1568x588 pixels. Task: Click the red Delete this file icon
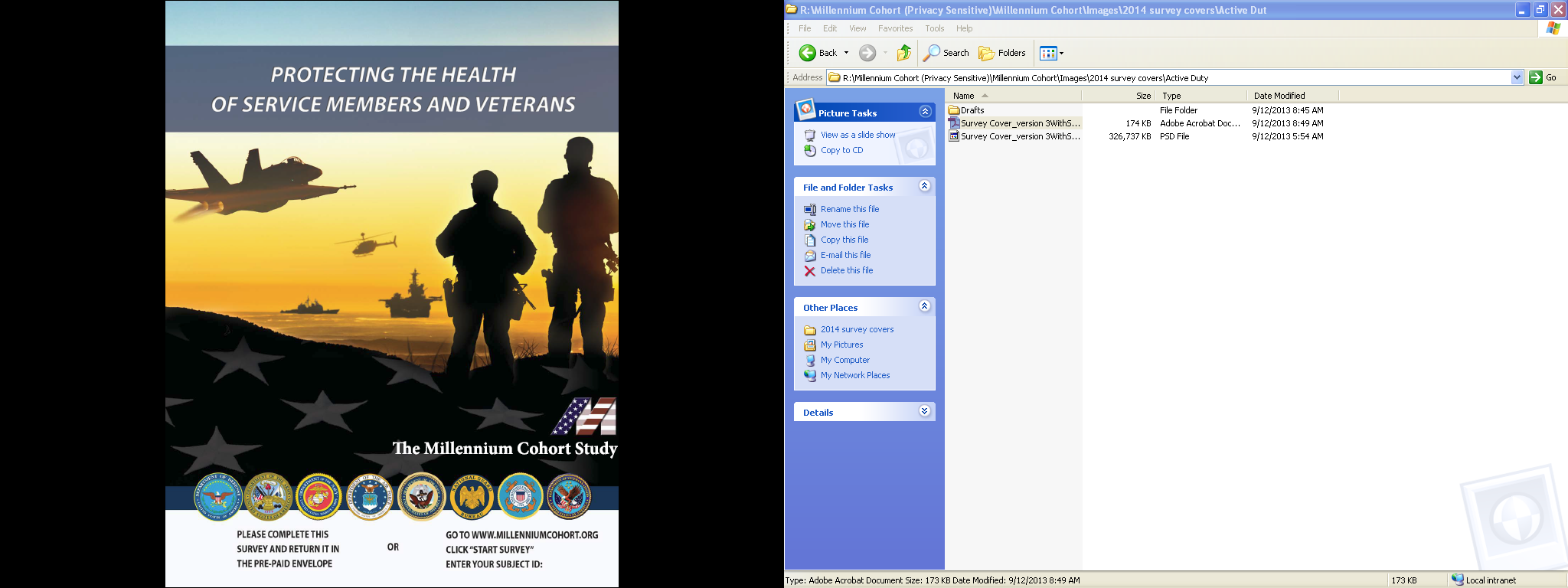(x=809, y=271)
